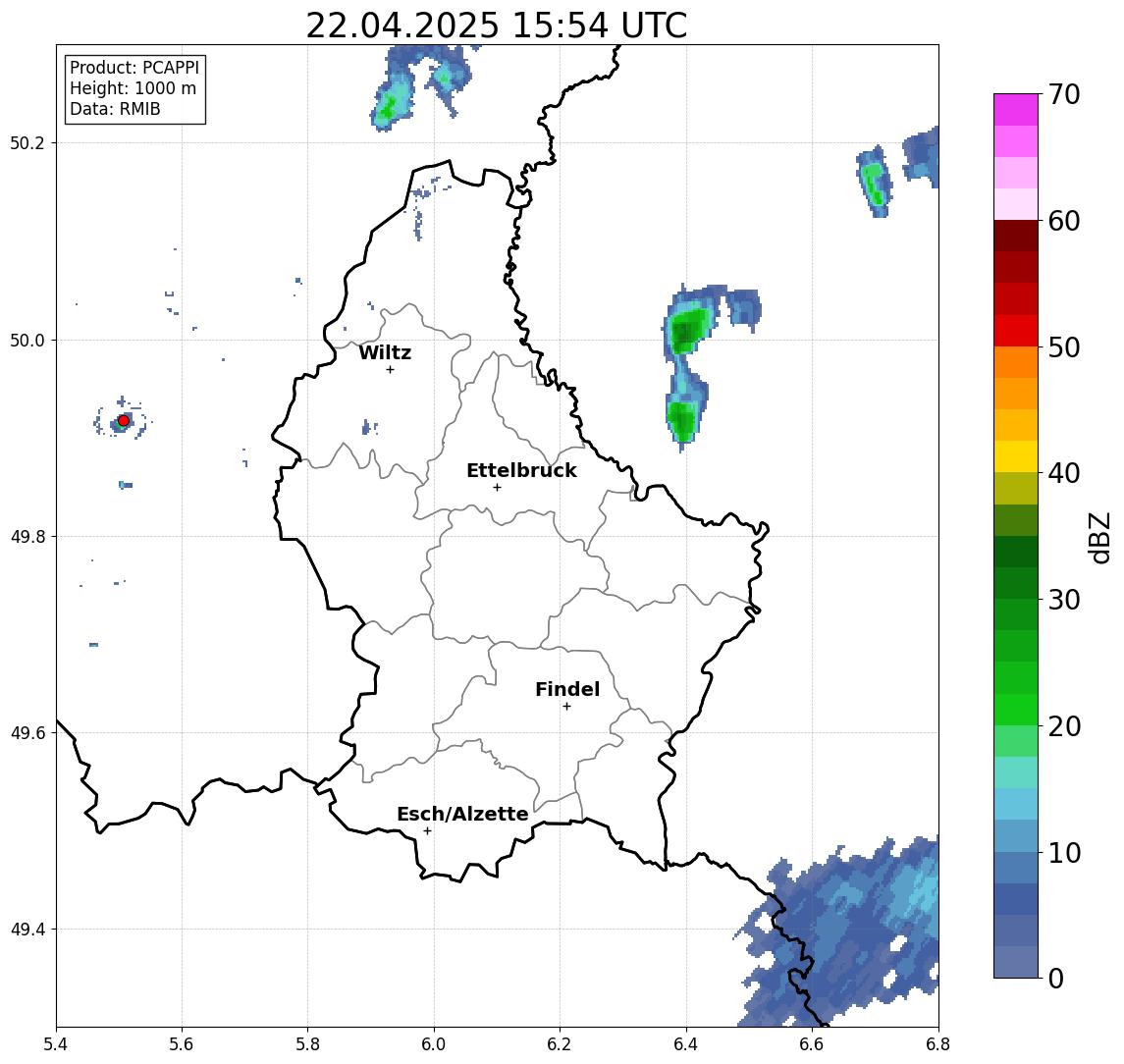Click the latitude label 49.4

[27, 930]
